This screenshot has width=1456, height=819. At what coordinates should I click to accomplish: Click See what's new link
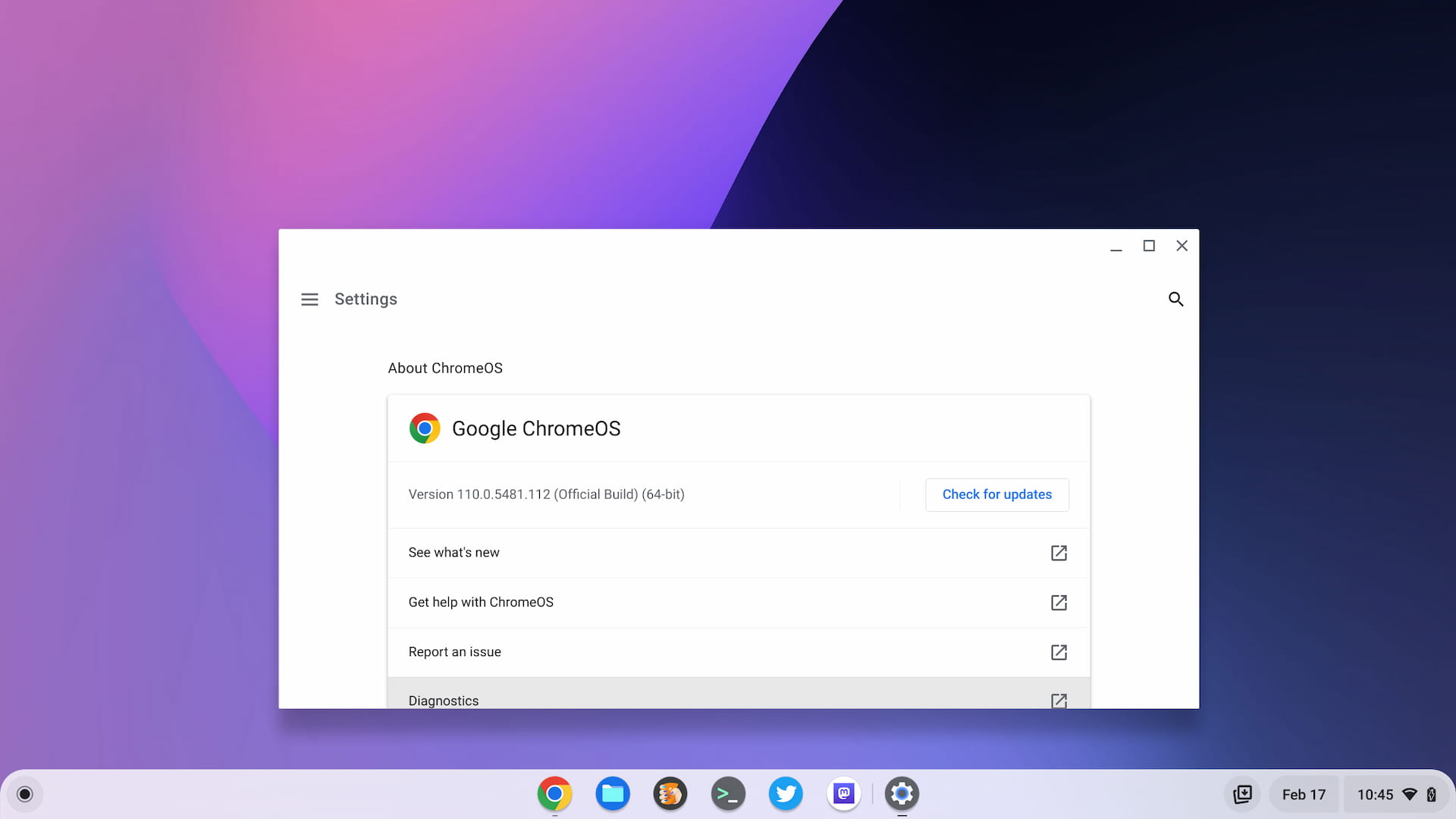click(x=738, y=553)
